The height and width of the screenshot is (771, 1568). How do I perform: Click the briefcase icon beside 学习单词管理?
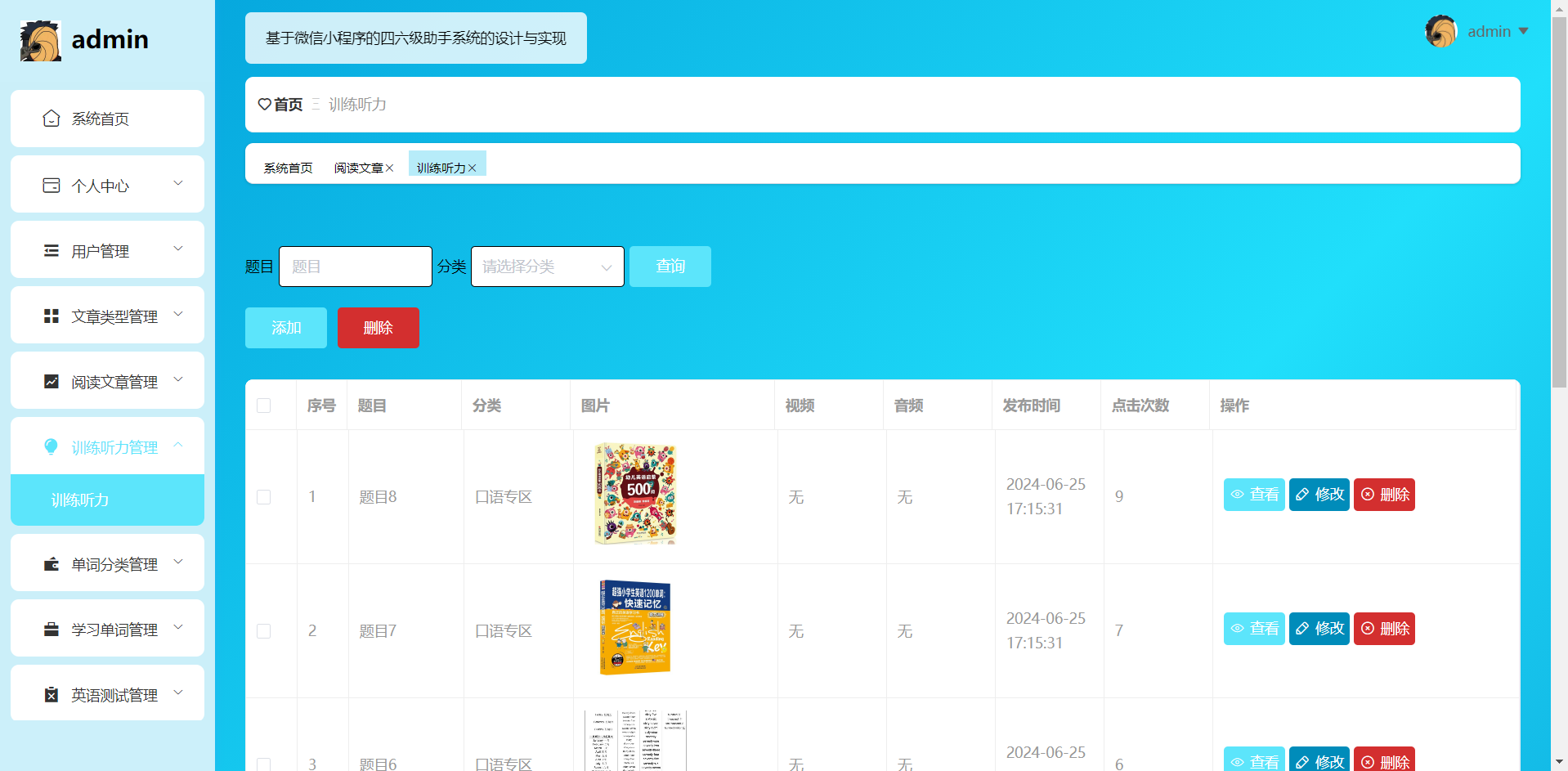[52, 630]
